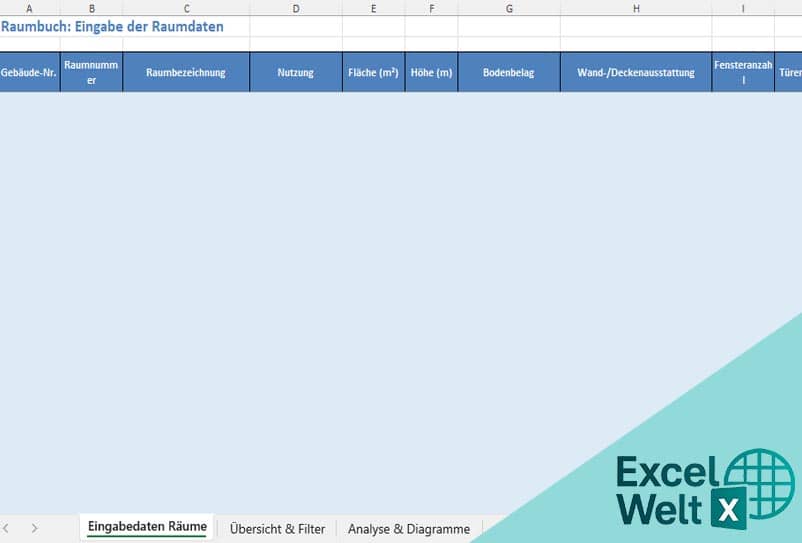
Task: Click the Nutzung table header cell
Action: [295, 73]
